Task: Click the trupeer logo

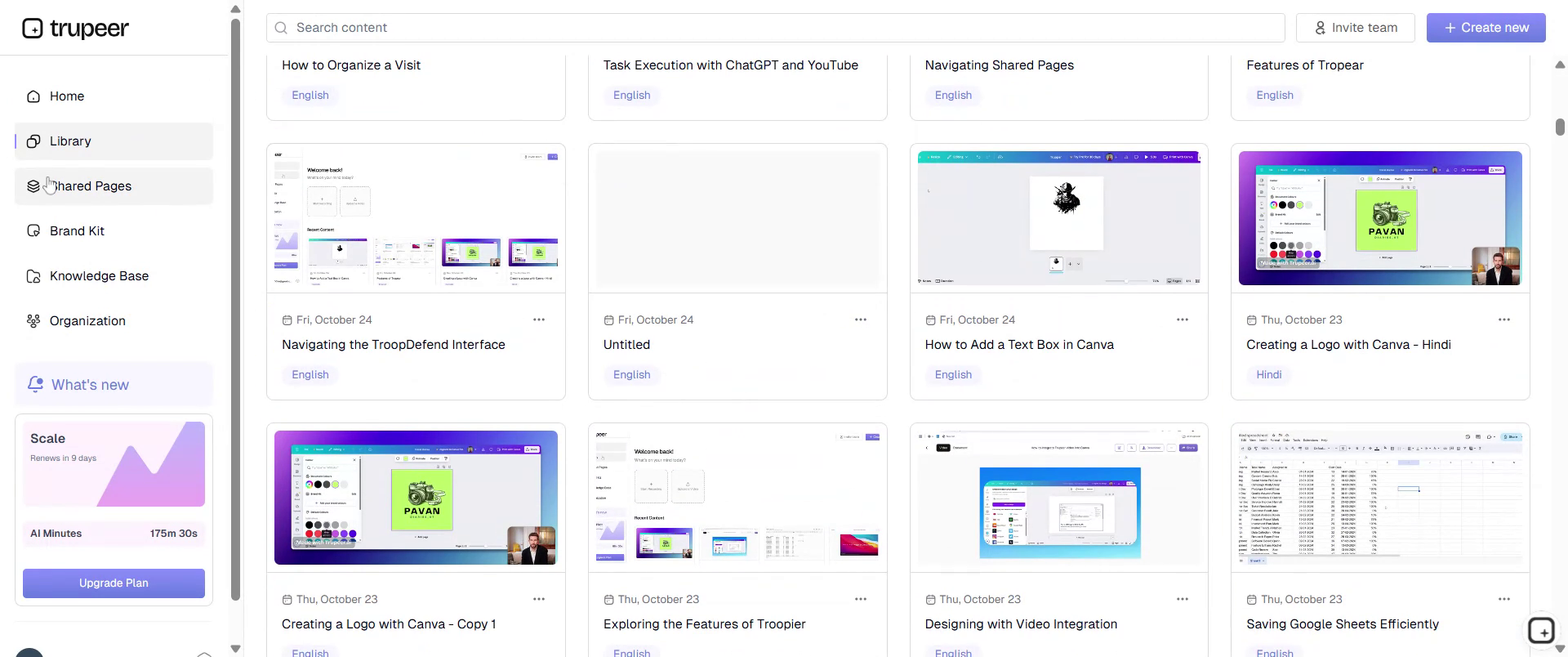Action: [x=75, y=29]
